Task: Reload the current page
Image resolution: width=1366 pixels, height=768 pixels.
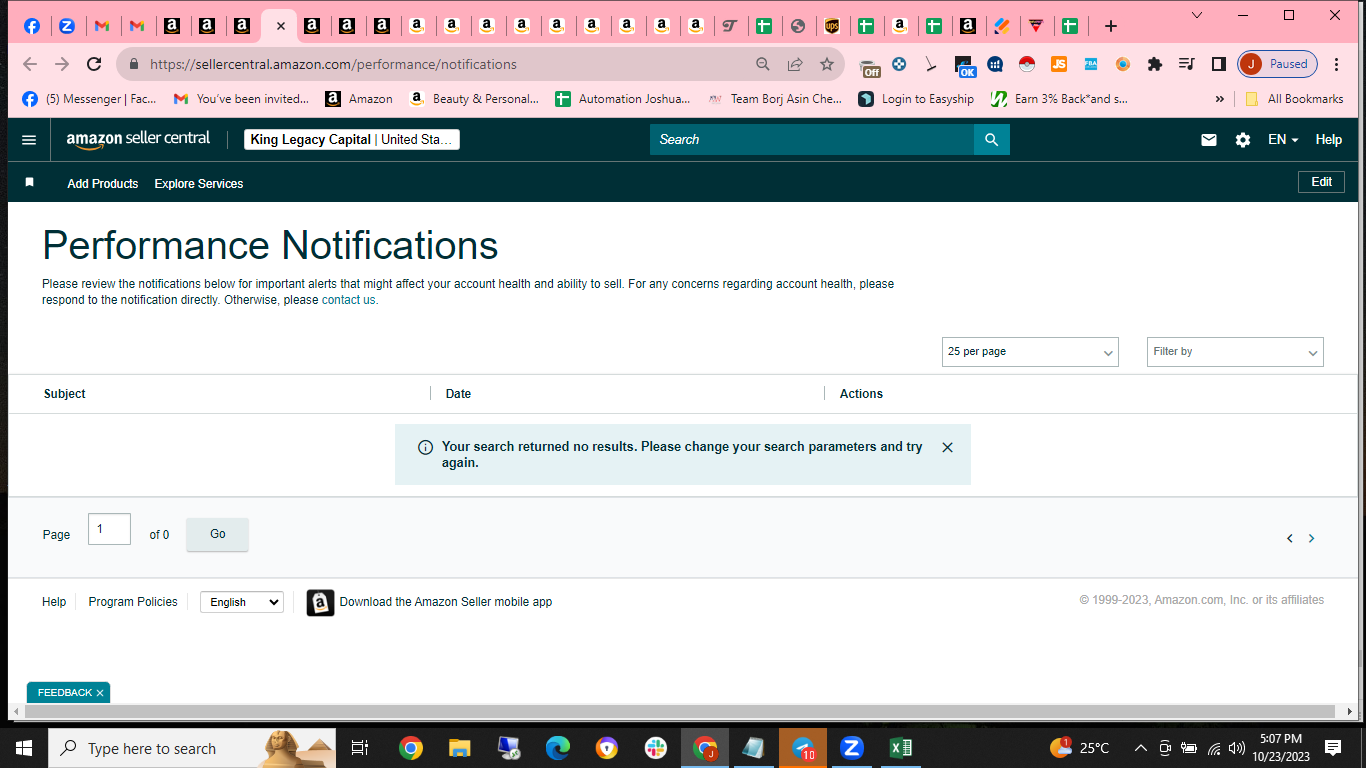Action: (94, 64)
